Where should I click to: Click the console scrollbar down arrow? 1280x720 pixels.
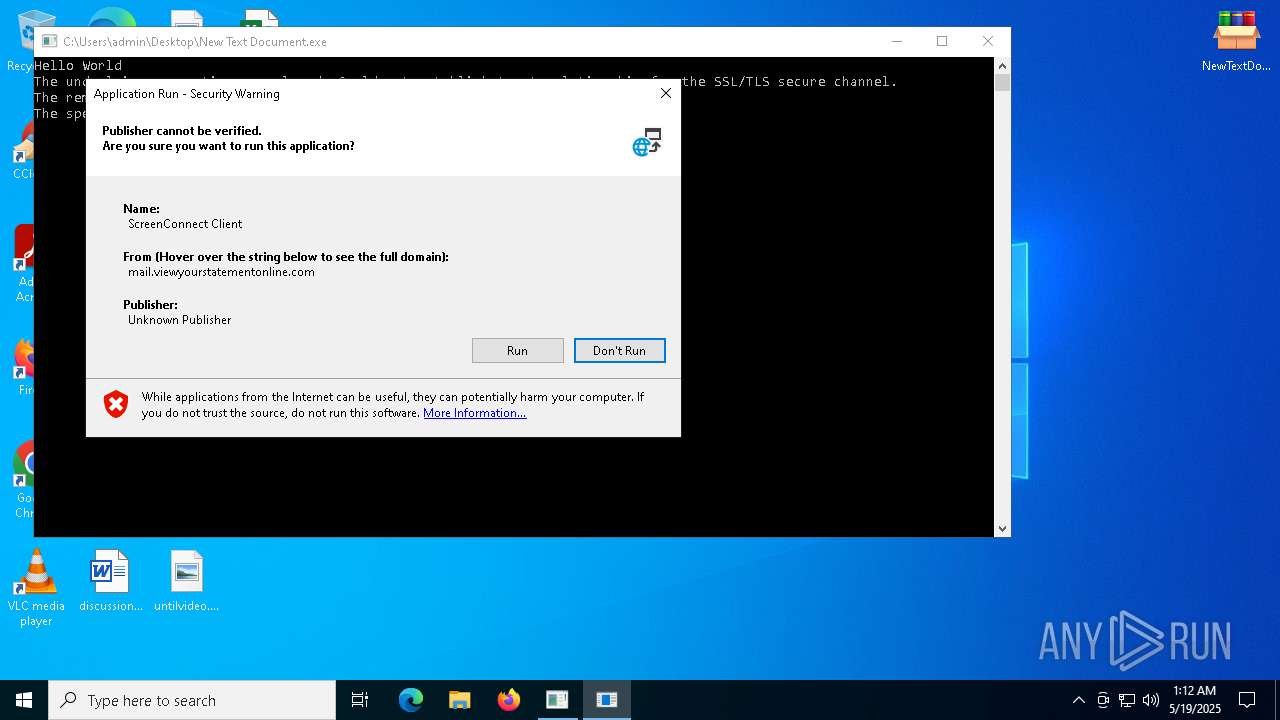tap(1002, 529)
